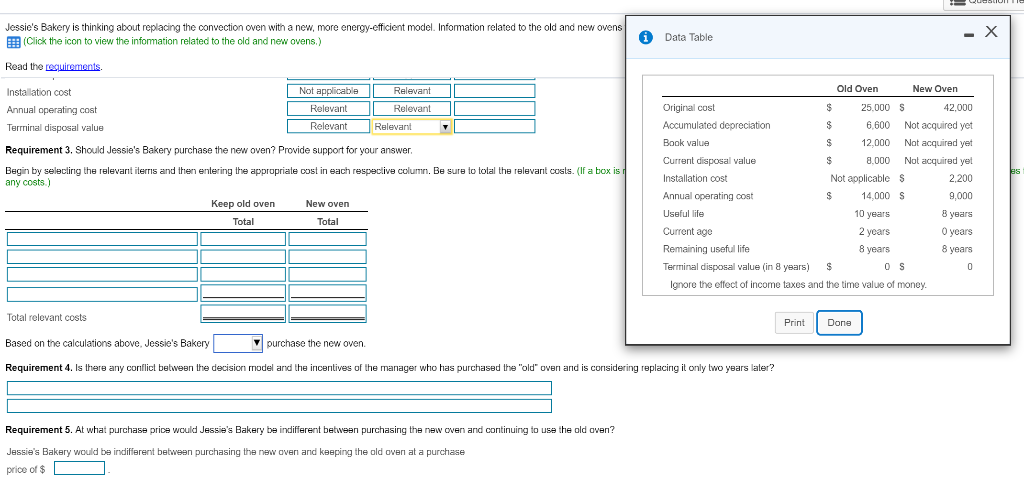Click the Terminal disposal value first Relevant box
Image resolution: width=1024 pixels, height=490 pixels.
pos(328,126)
